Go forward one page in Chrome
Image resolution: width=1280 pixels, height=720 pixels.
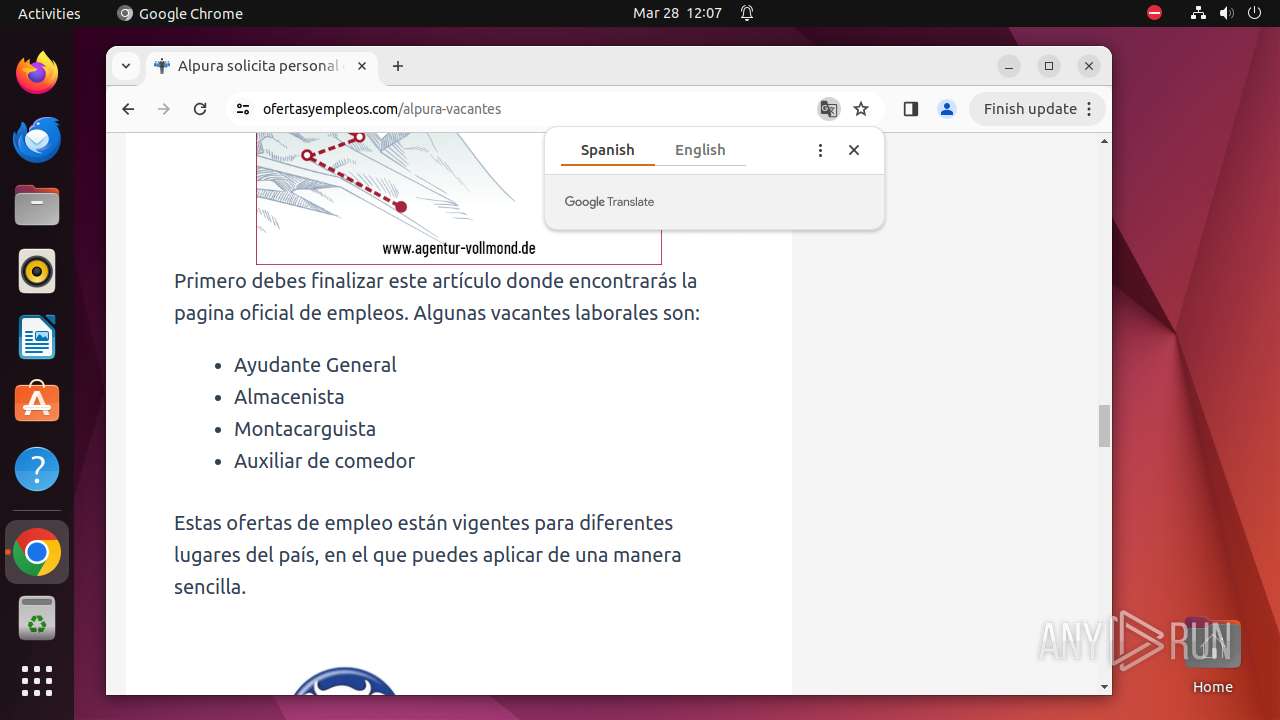point(164,109)
